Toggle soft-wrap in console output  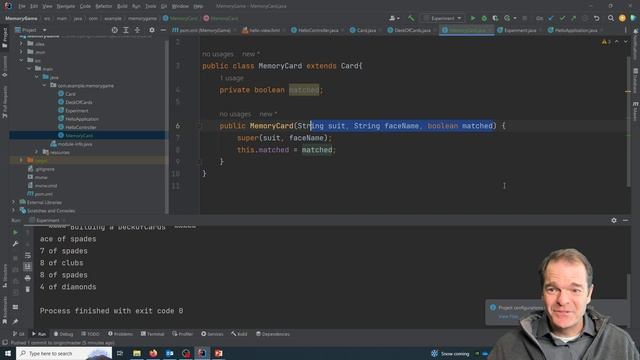pos(27,255)
